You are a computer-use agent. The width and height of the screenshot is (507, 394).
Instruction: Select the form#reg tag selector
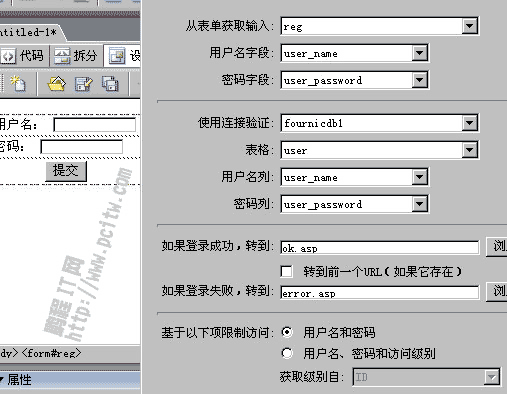[51, 353]
